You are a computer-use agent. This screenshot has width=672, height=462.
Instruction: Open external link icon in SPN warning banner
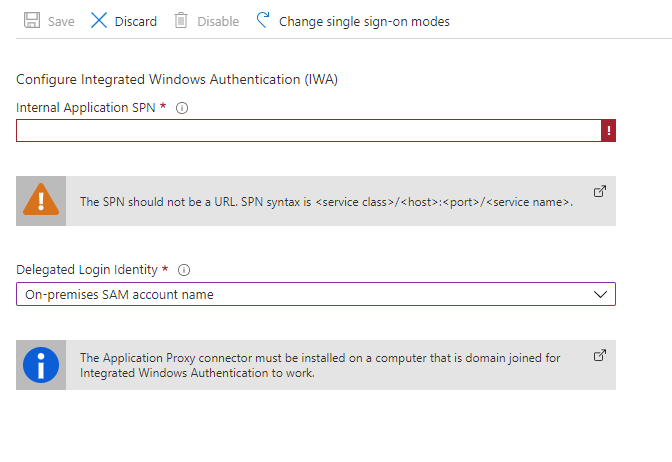(600, 191)
